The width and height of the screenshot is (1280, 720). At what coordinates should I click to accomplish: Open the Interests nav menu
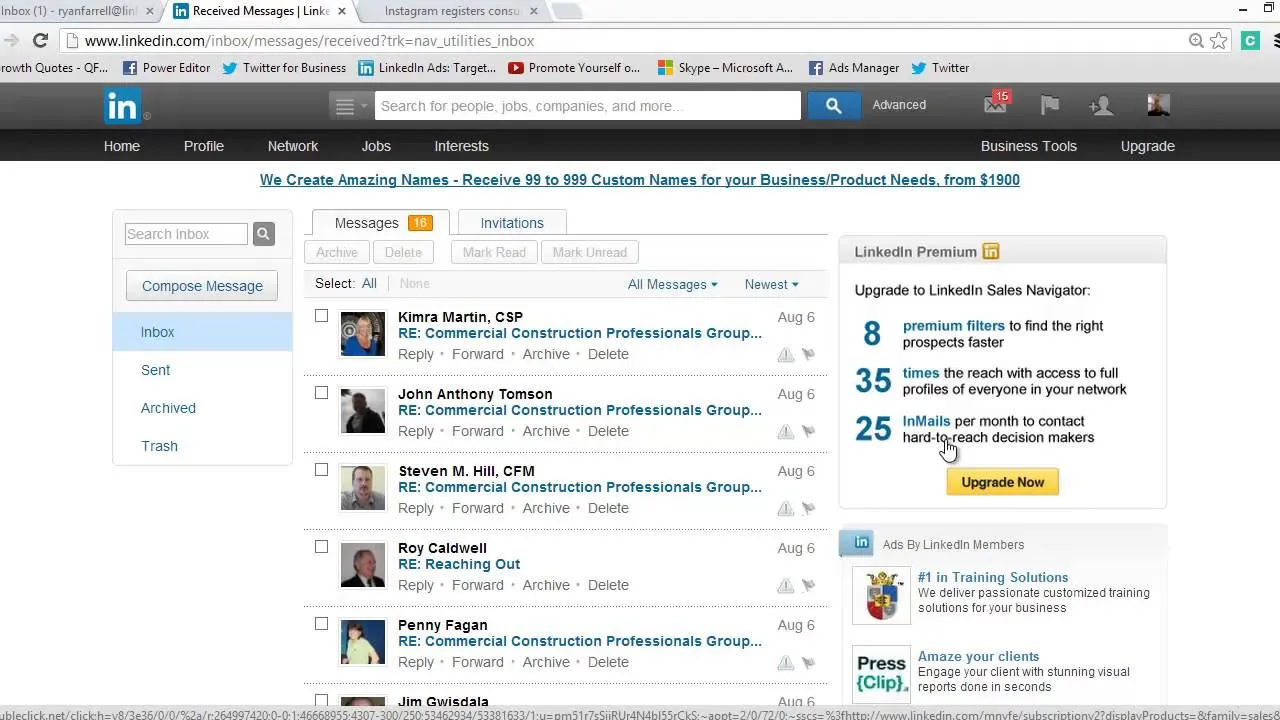[x=461, y=146]
